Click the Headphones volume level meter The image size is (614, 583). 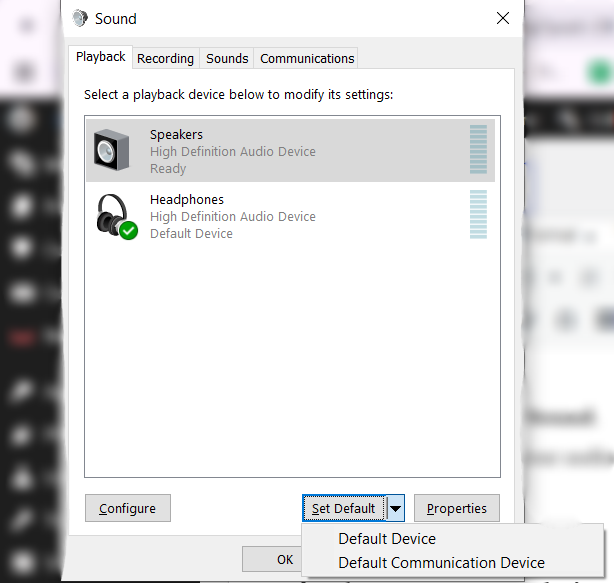point(478,214)
